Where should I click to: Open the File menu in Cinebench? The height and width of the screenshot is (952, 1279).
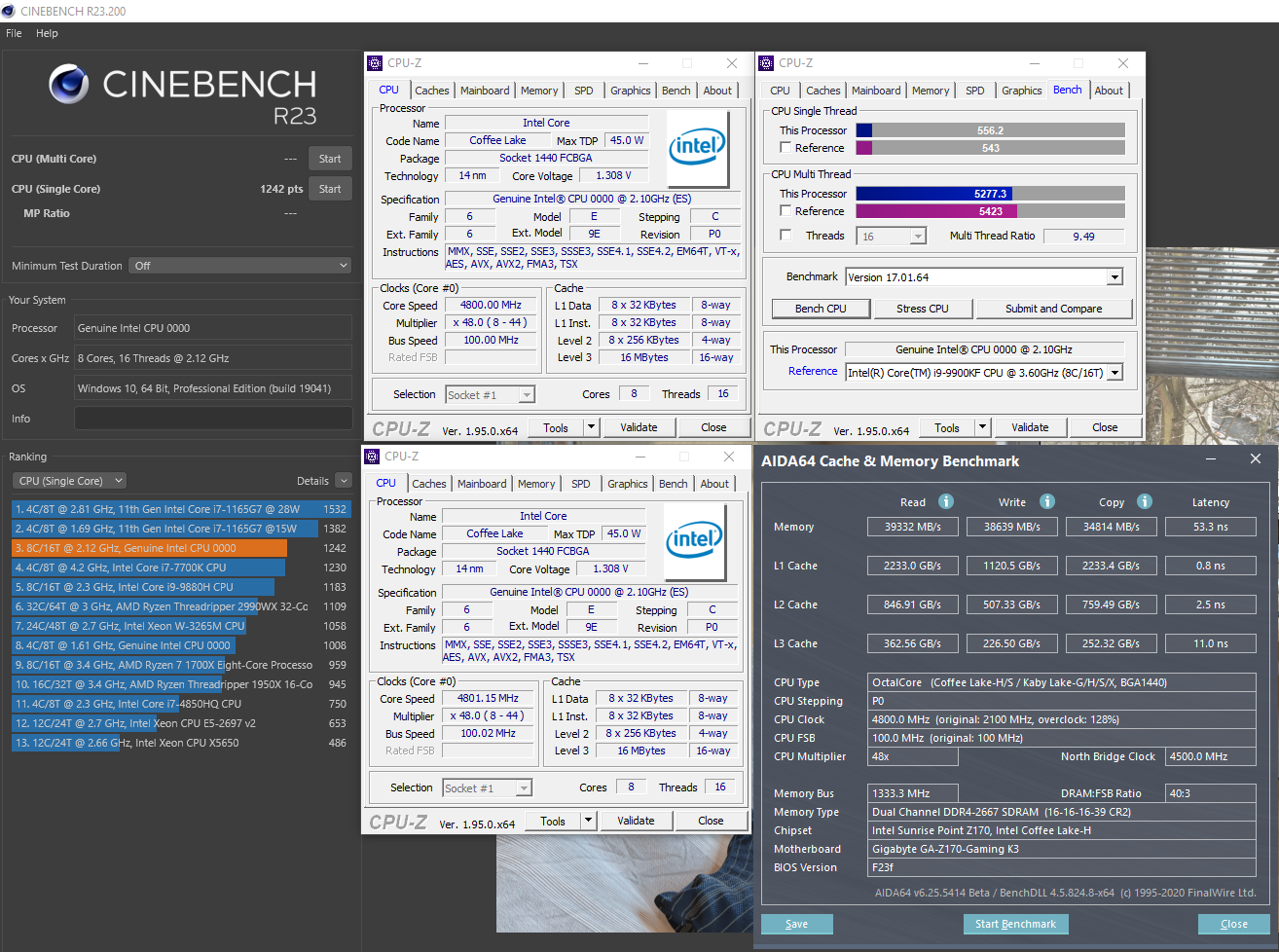pos(14,33)
